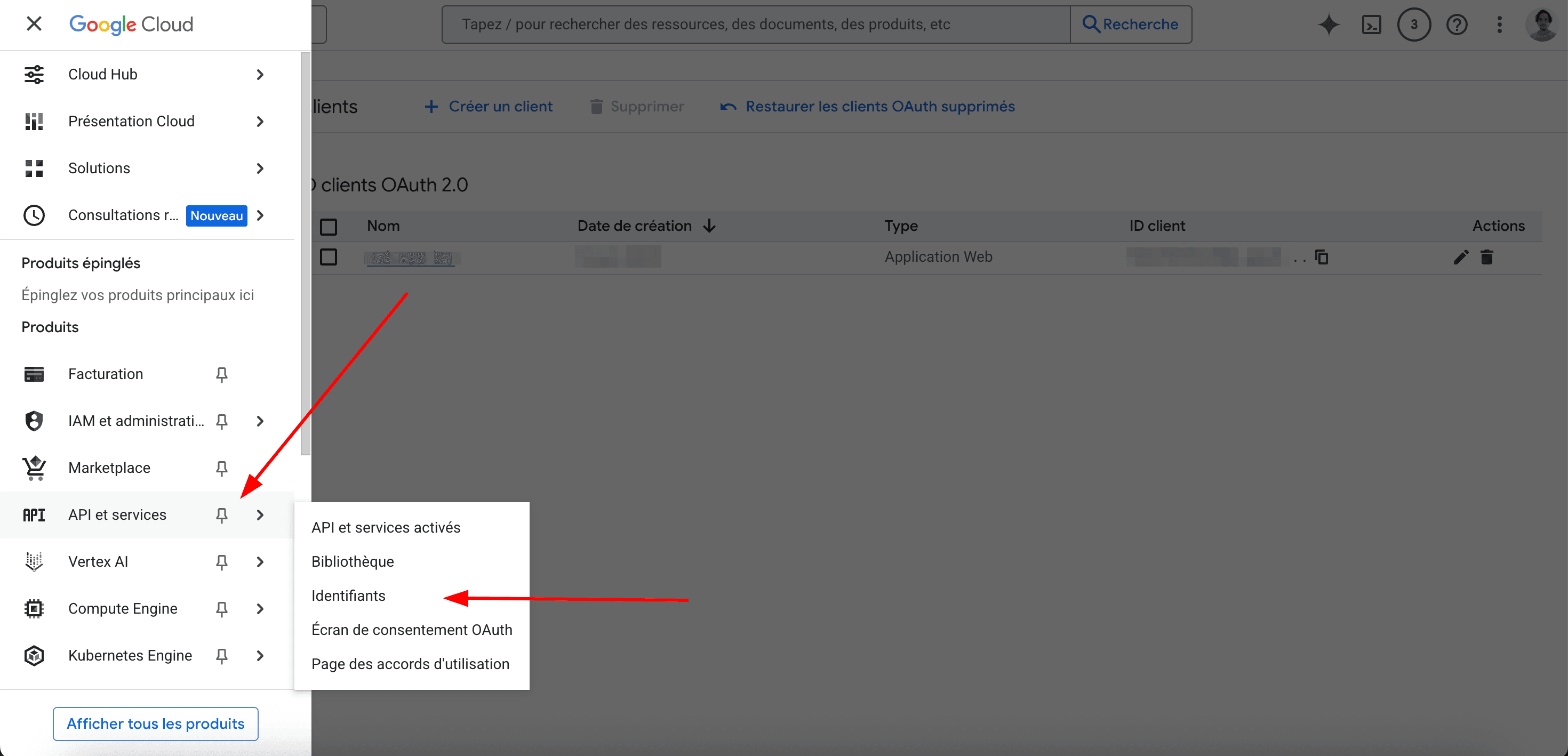Activate Cloud Shell terminal icon
This screenshot has width=1568, height=756.
click(x=1371, y=25)
